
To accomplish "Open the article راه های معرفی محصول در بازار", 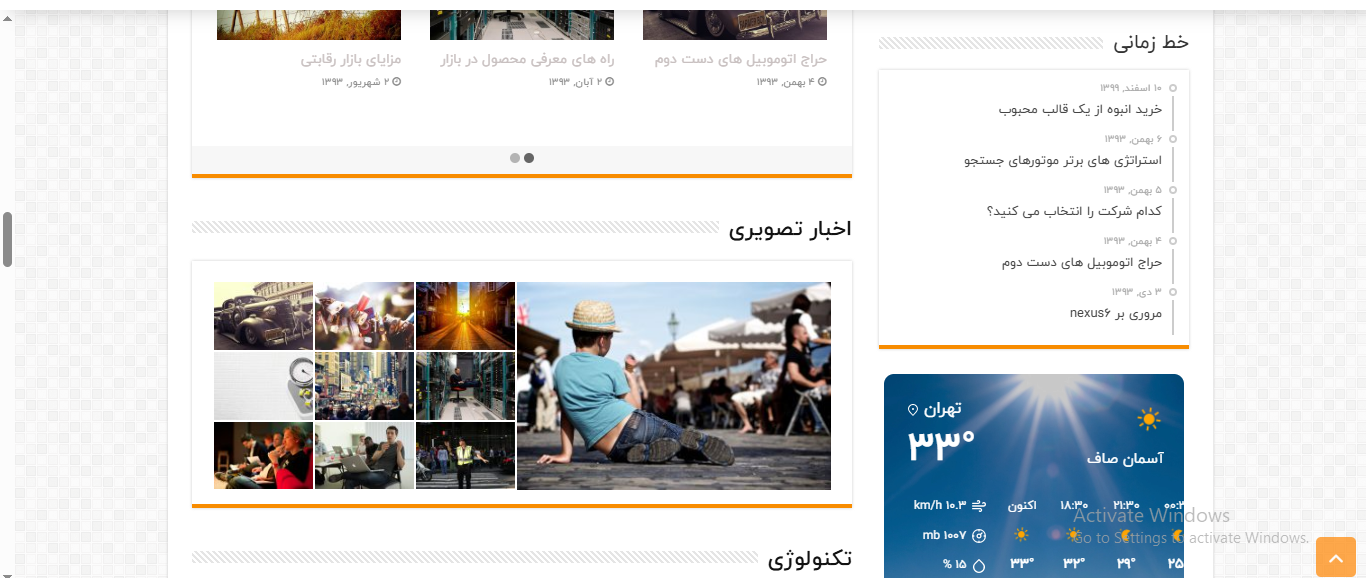I will point(527,59).
